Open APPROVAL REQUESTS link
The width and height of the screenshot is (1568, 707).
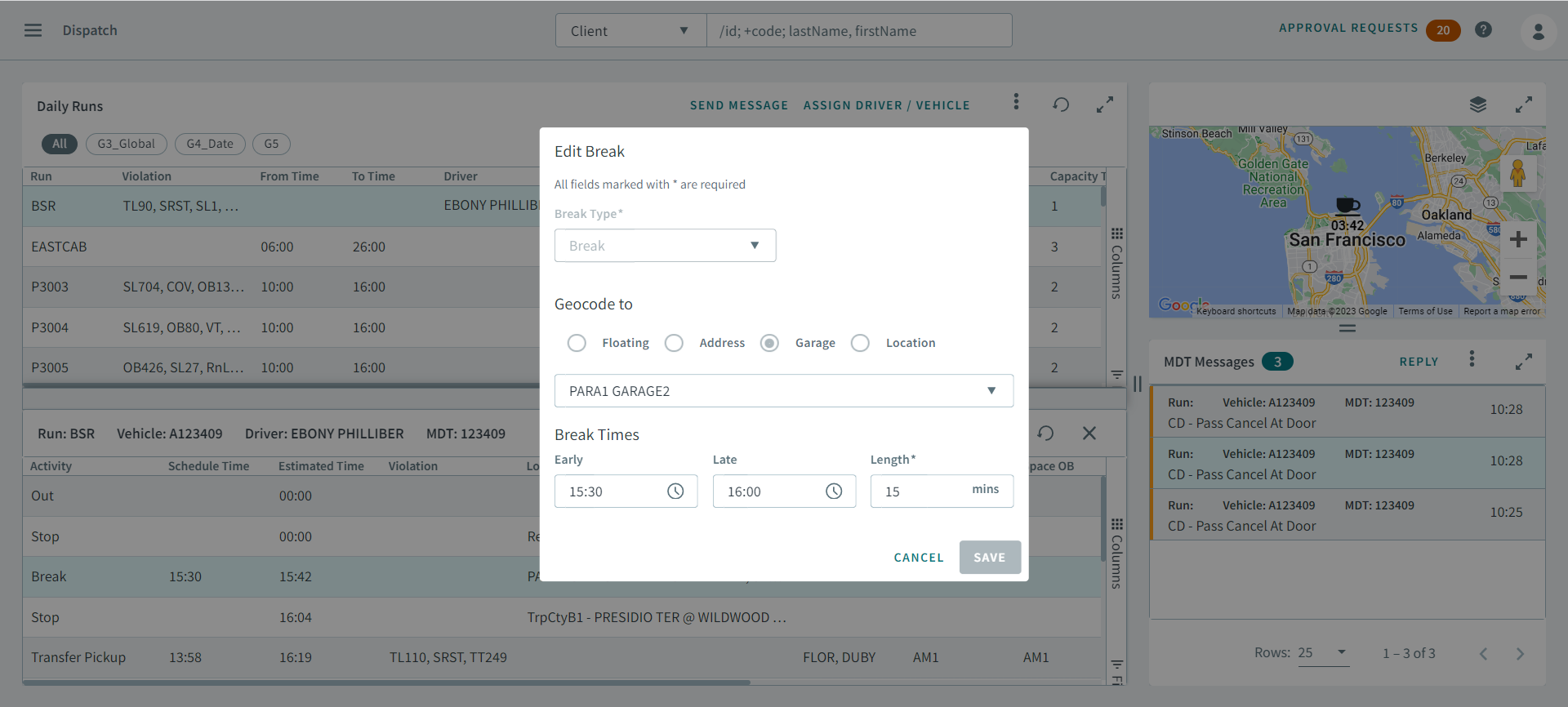(x=1348, y=28)
